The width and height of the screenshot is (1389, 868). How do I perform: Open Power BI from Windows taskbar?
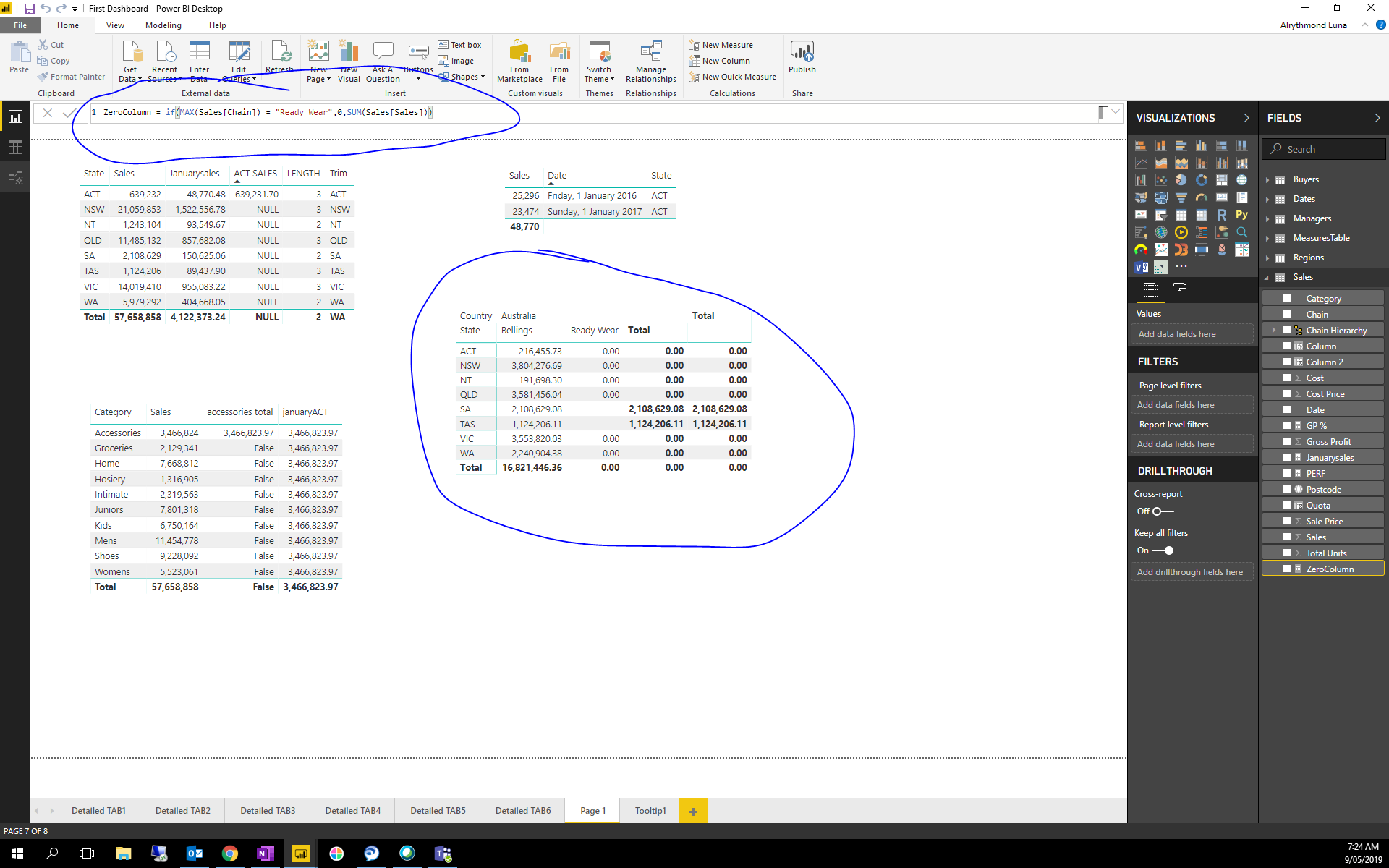click(x=300, y=854)
